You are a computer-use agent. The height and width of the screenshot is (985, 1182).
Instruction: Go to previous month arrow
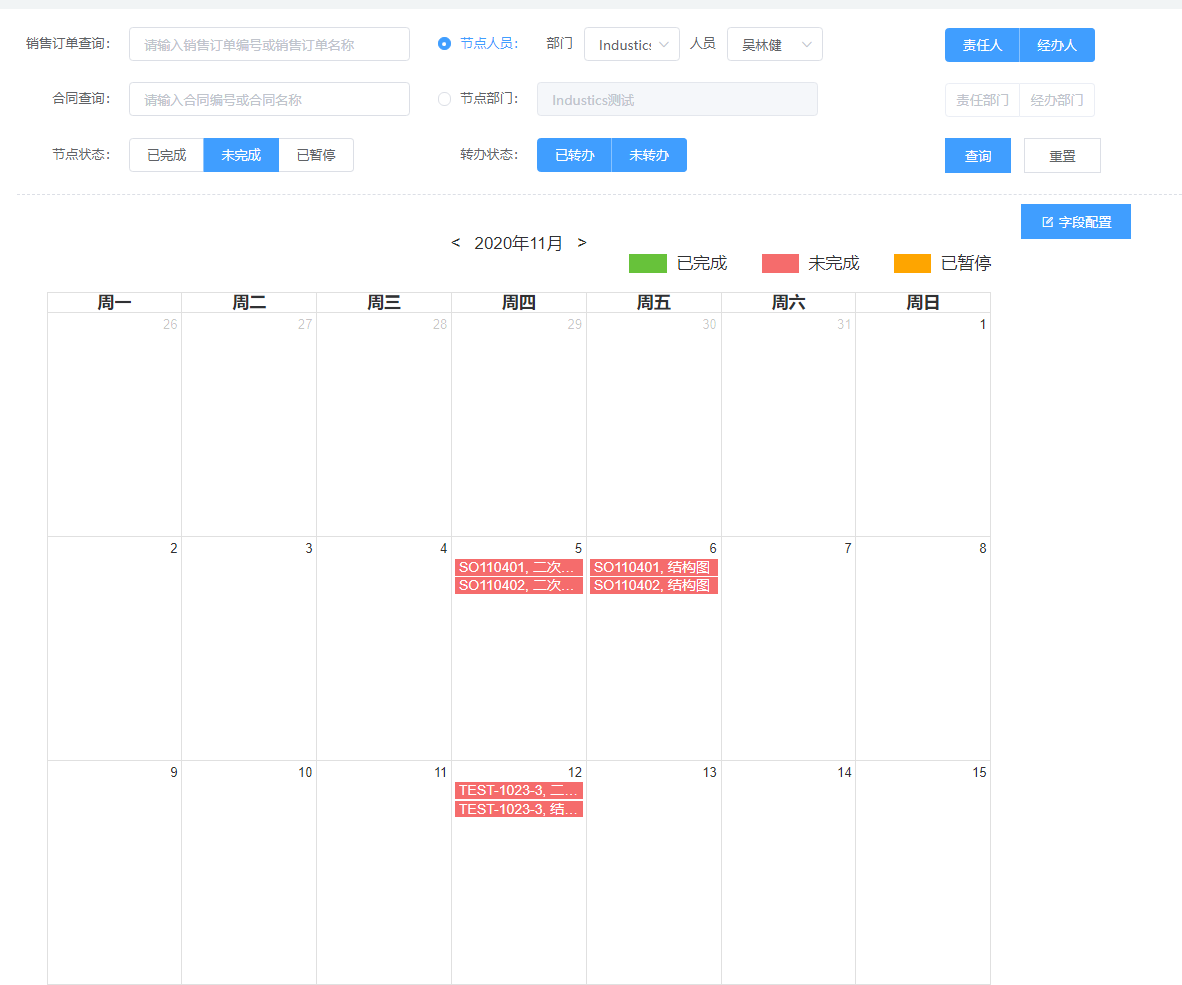(456, 243)
